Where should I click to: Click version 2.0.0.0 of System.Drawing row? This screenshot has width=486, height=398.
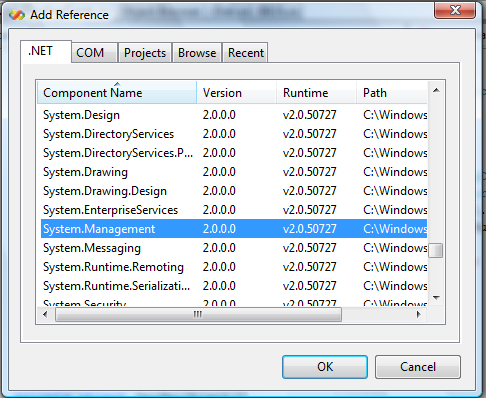coord(219,172)
